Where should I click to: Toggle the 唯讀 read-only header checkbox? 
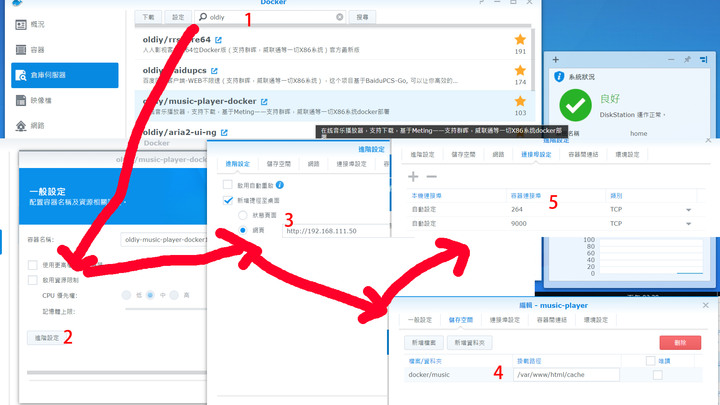point(650,361)
